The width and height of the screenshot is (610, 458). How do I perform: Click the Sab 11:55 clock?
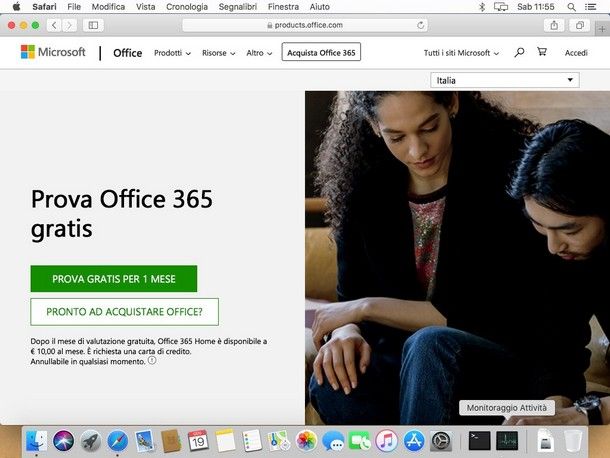click(536, 7)
